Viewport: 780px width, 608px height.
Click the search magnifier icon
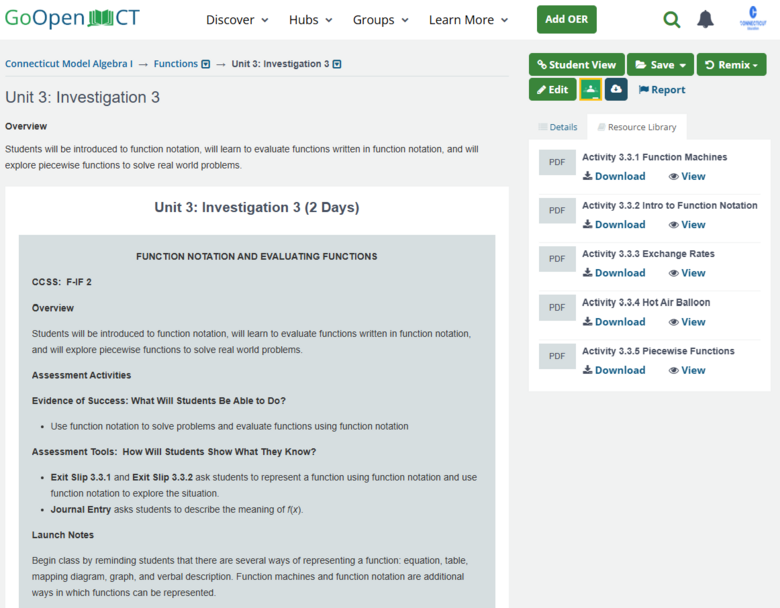tap(672, 20)
